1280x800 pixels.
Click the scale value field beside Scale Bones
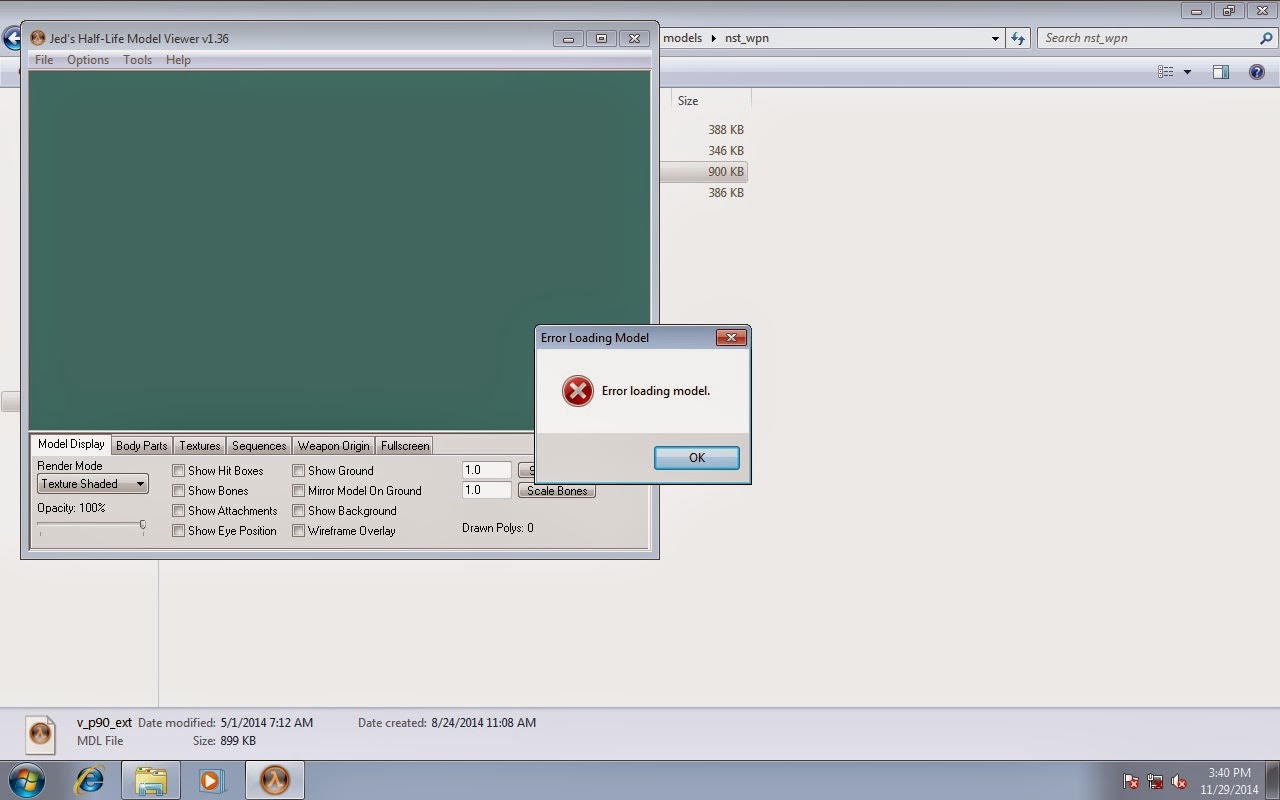click(x=487, y=491)
